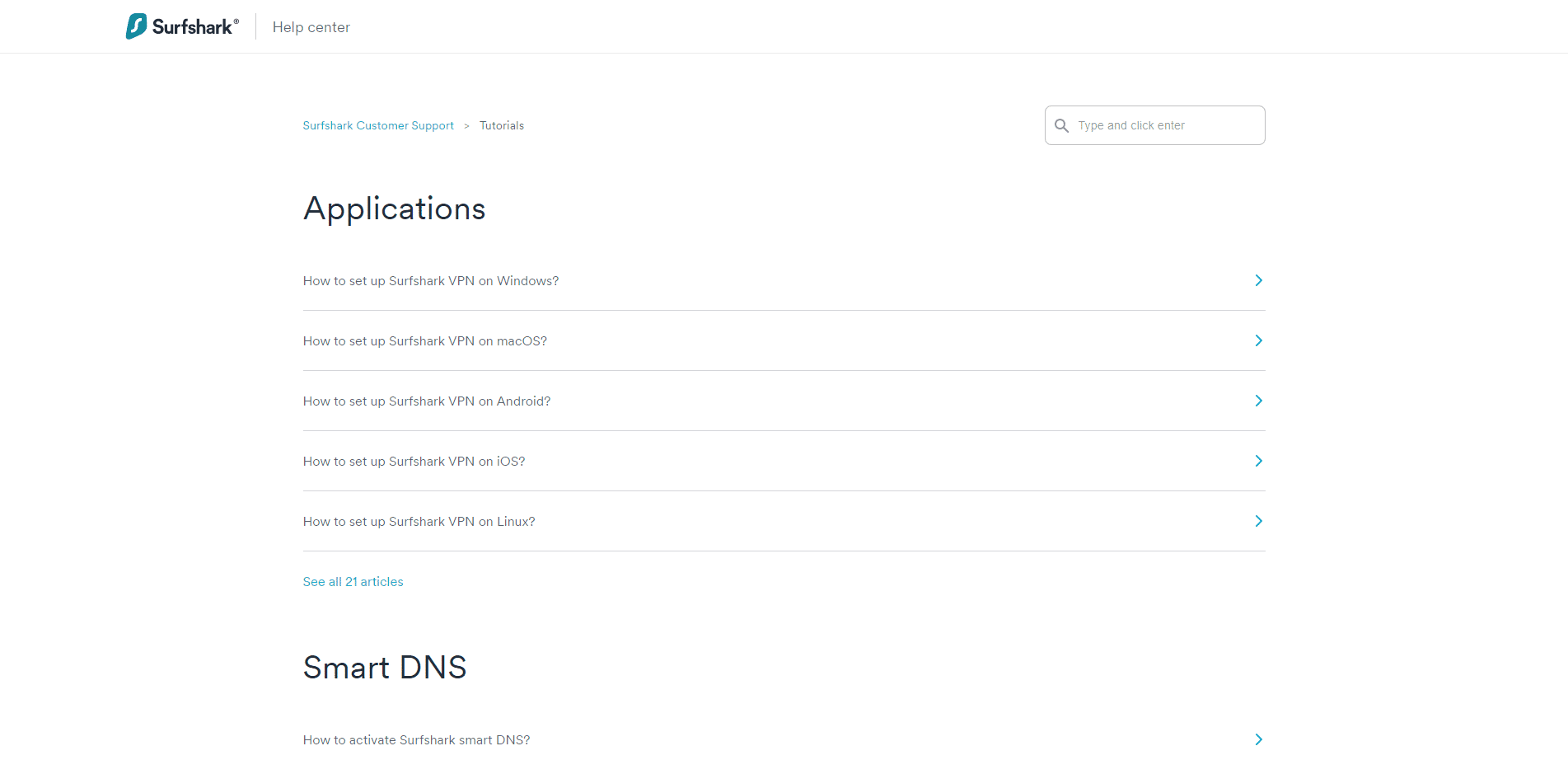
Task: Click the chevron arrow beside the macOS setup article
Action: pos(1258,340)
